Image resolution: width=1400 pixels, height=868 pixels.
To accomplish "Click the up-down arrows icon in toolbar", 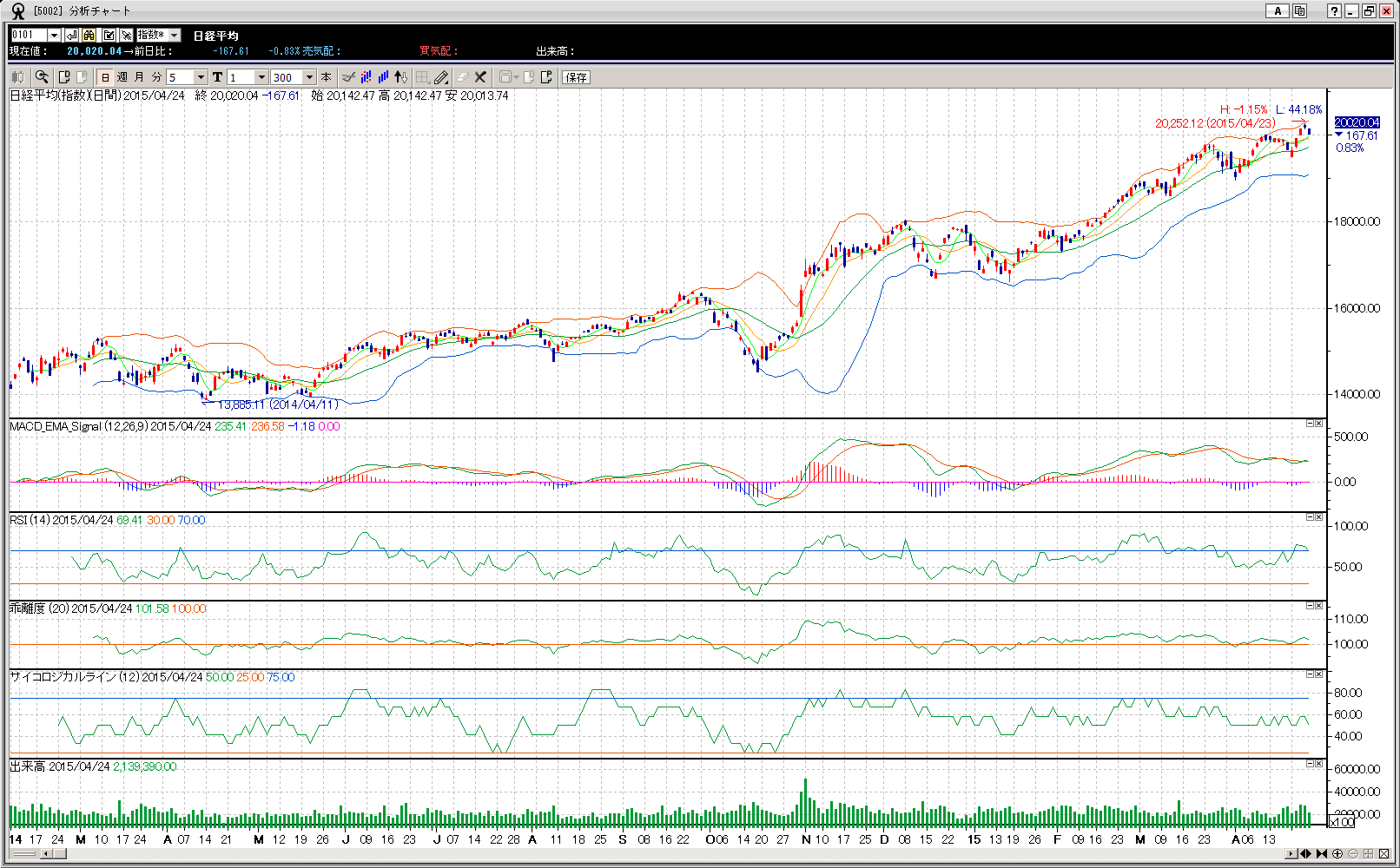I will [x=400, y=77].
